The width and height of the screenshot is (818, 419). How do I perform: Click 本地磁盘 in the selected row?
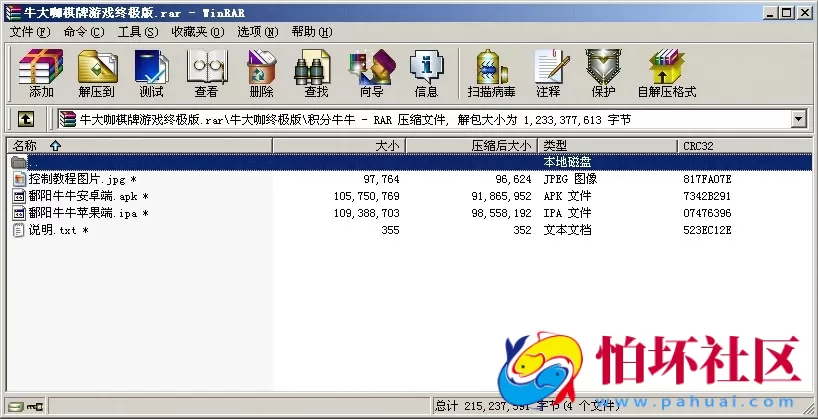tap(567, 162)
